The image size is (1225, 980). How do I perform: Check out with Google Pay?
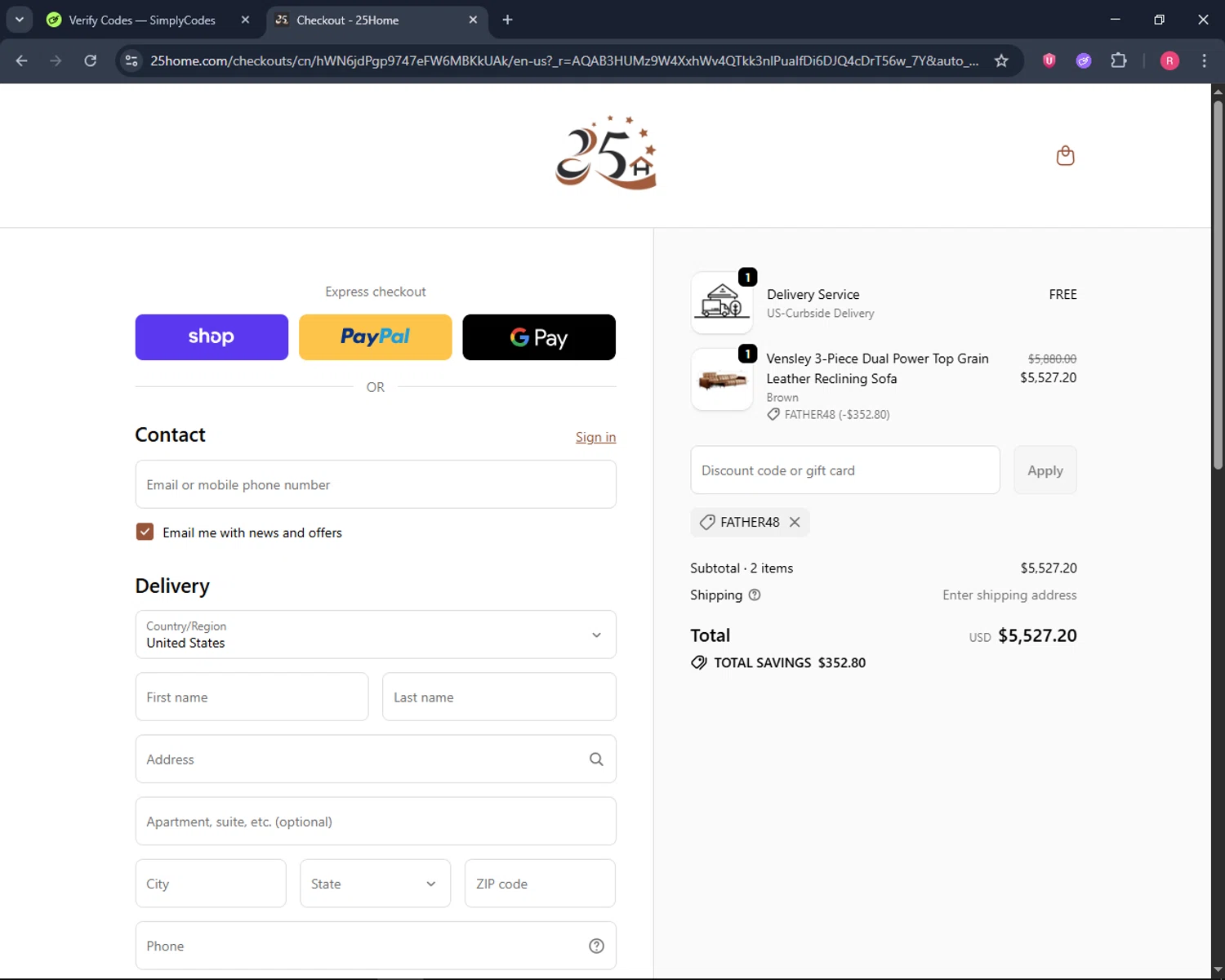(x=539, y=337)
